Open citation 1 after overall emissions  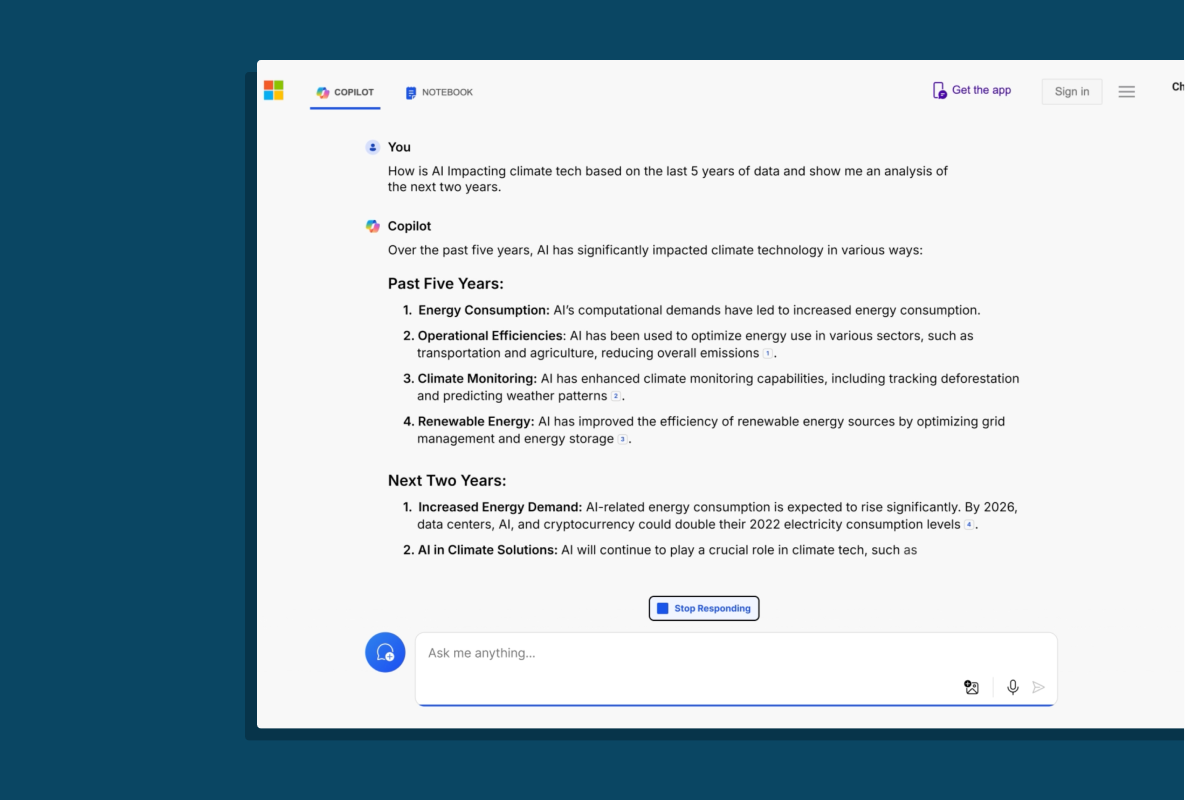click(x=768, y=354)
